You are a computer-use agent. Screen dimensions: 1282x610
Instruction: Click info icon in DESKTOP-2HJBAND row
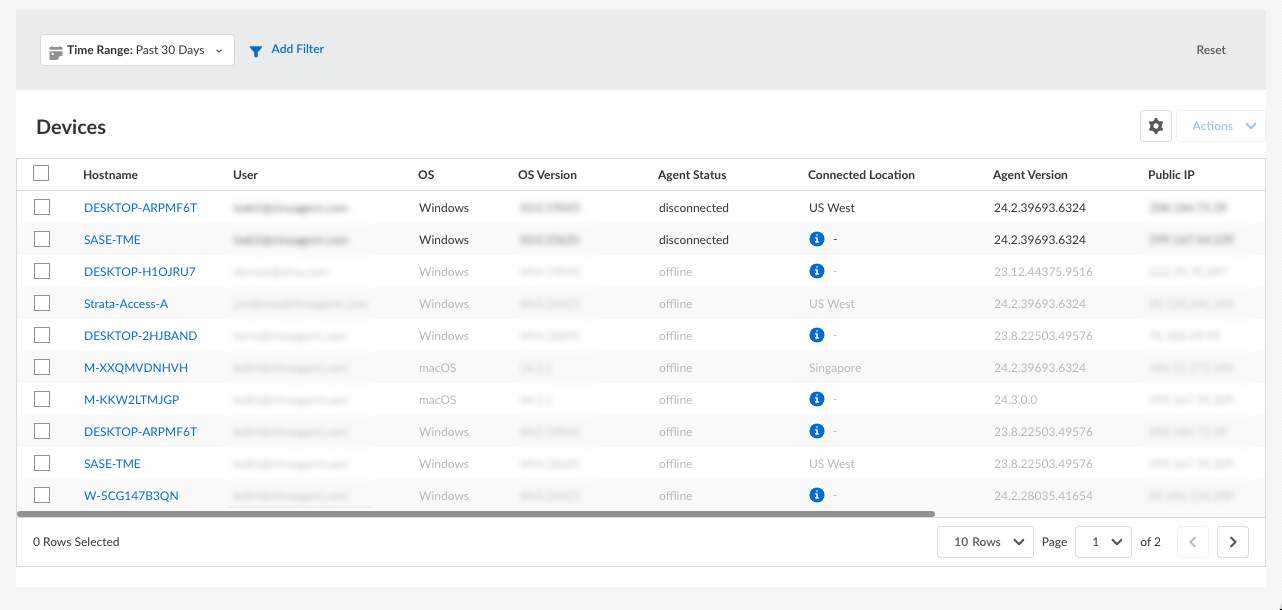click(x=816, y=336)
